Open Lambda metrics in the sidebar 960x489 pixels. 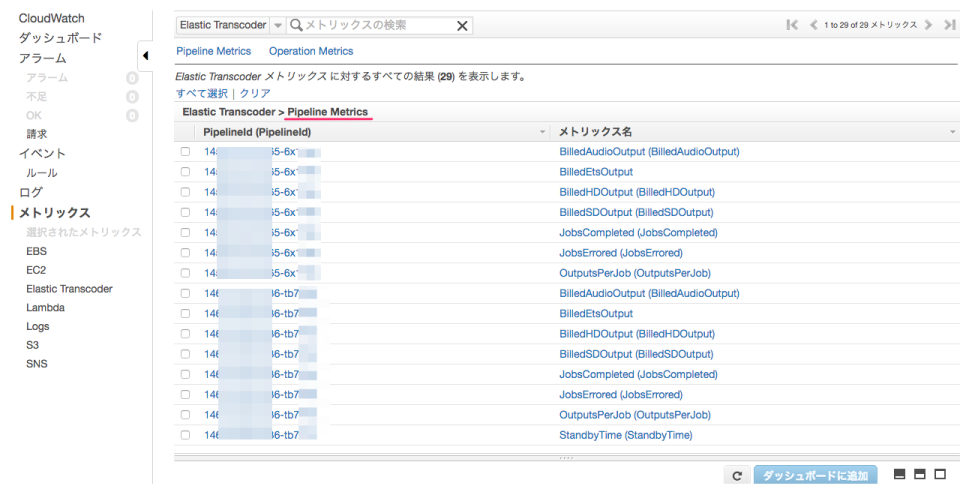click(45, 308)
